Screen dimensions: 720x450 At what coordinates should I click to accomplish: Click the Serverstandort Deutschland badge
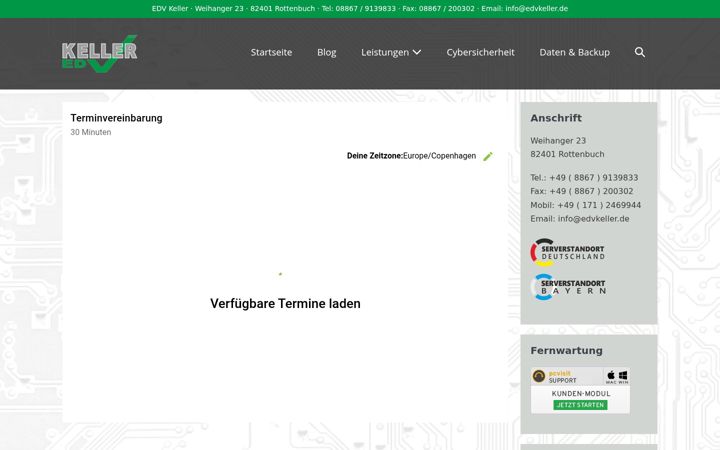pos(568,252)
